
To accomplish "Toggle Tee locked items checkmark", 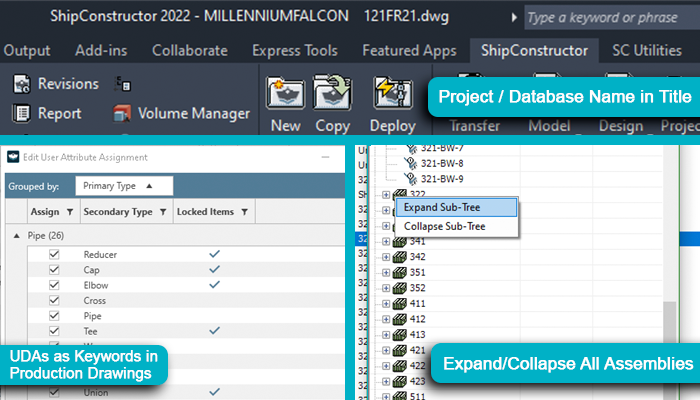I will 214,330.
